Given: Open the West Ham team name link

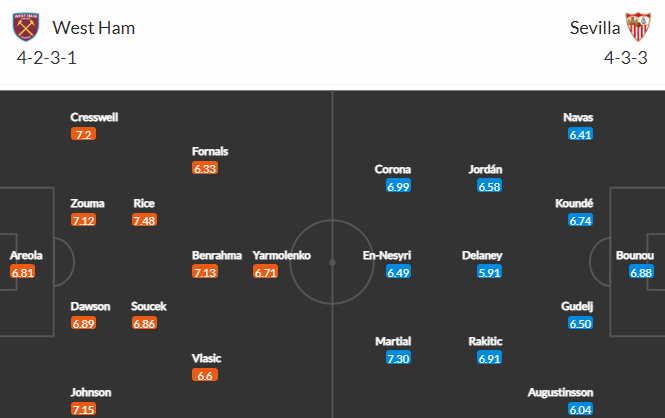Looking at the screenshot, I should (94, 28).
